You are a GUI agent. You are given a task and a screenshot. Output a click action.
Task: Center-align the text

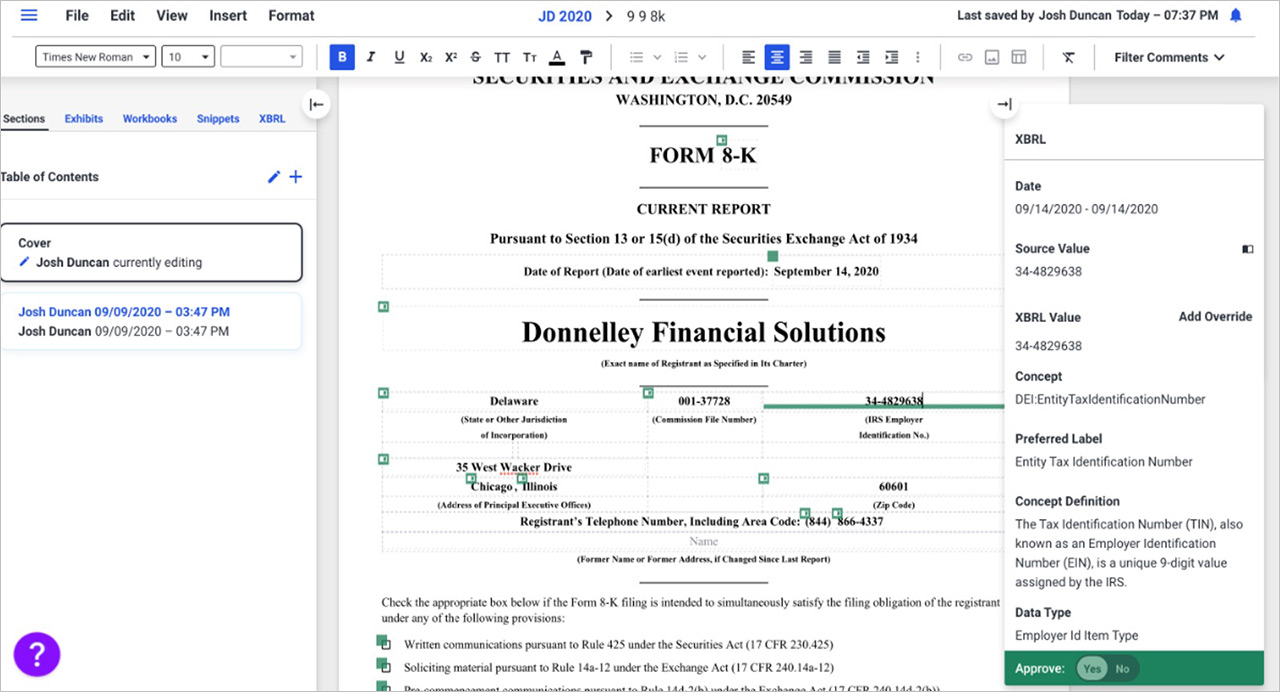click(x=777, y=57)
